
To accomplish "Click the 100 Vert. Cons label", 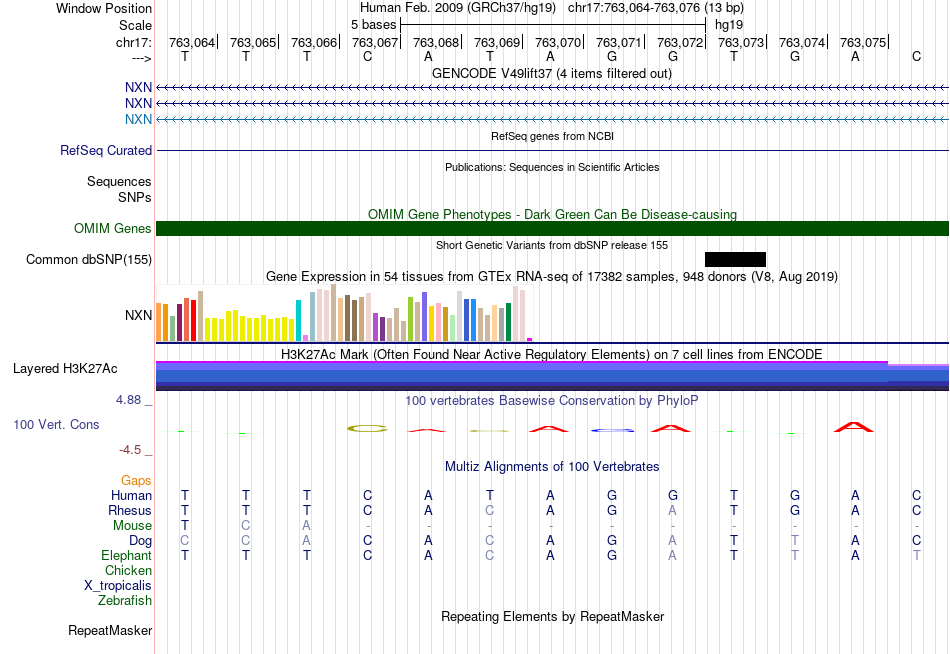I will [x=56, y=424].
